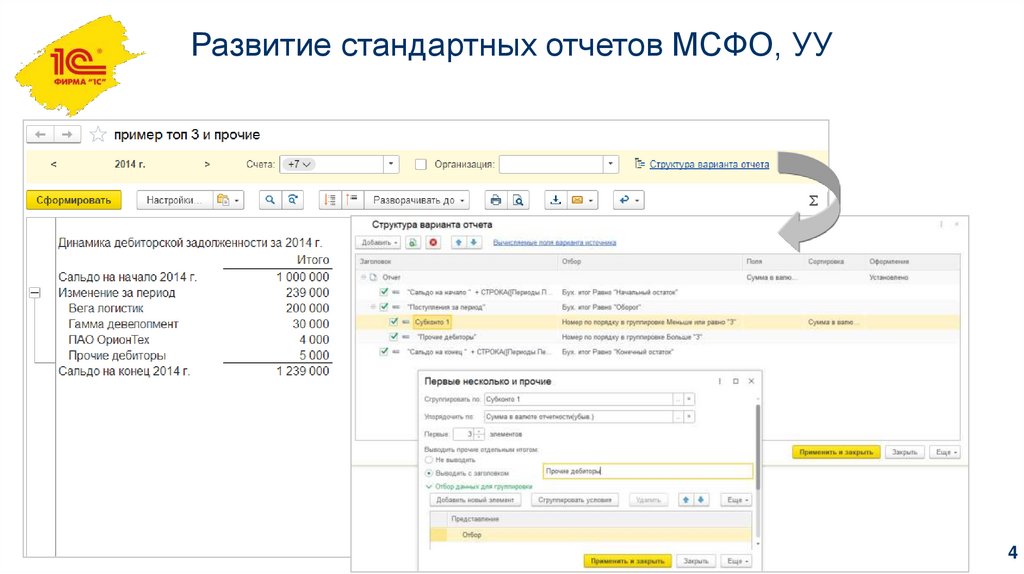The height and width of the screenshot is (574, 1024).
Task: Select the Не выводить radio button
Action: click(429, 460)
